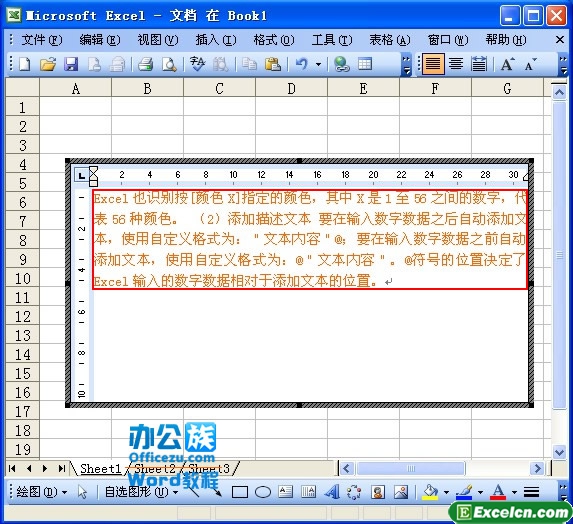Switch to the Sheet2 tab
The height and width of the screenshot is (524, 573).
point(155,468)
